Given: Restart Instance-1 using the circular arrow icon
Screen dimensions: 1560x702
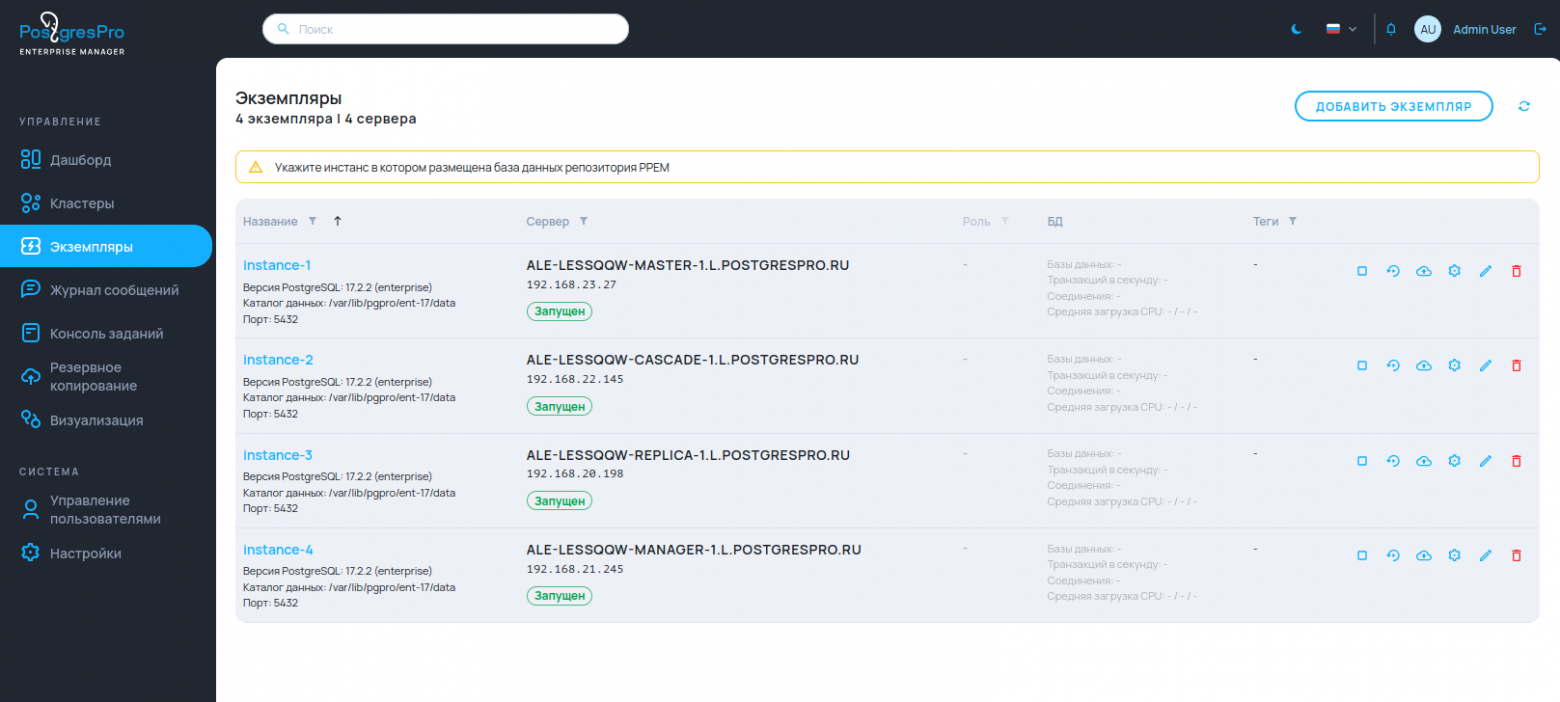Looking at the screenshot, I should click(x=1392, y=271).
